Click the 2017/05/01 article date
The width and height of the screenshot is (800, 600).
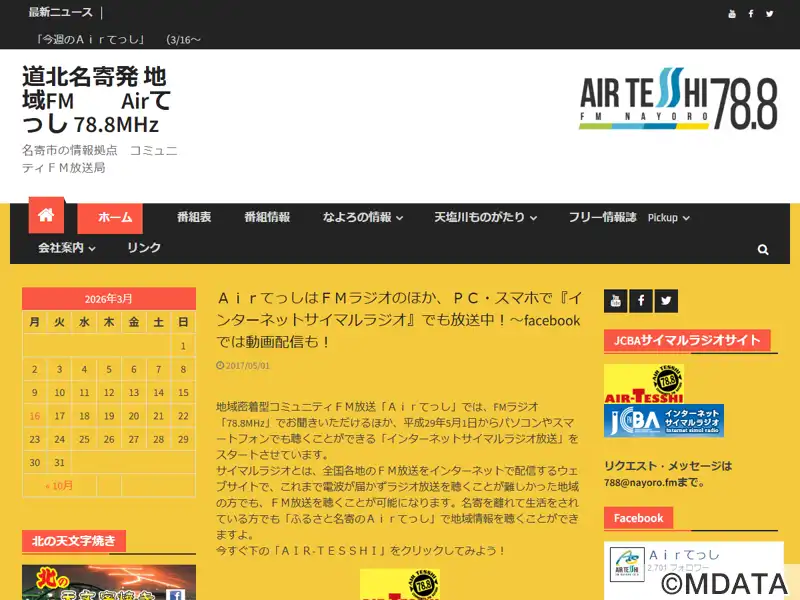[243, 366]
